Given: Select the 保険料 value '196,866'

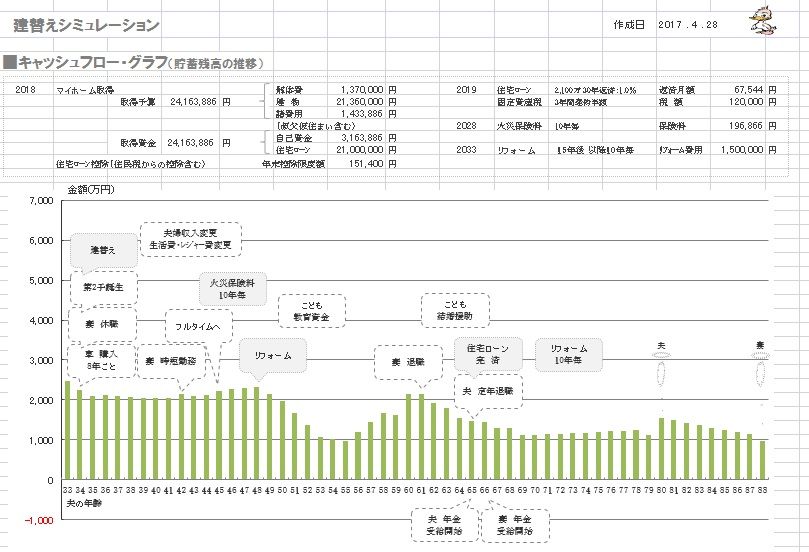Looking at the screenshot, I should [746, 126].
